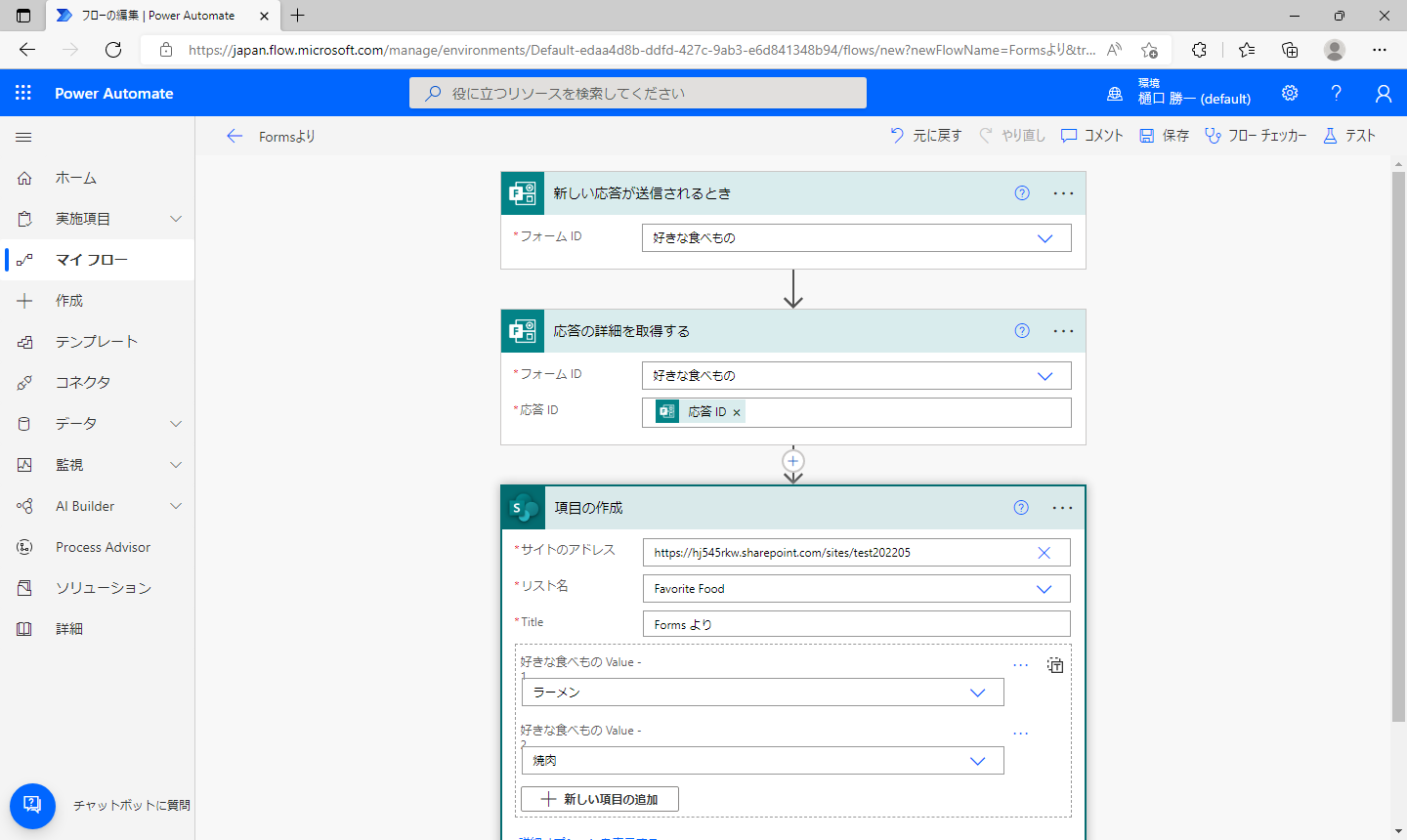
Task: Click the コメント button in toolbar
Action: point(1092,136)
